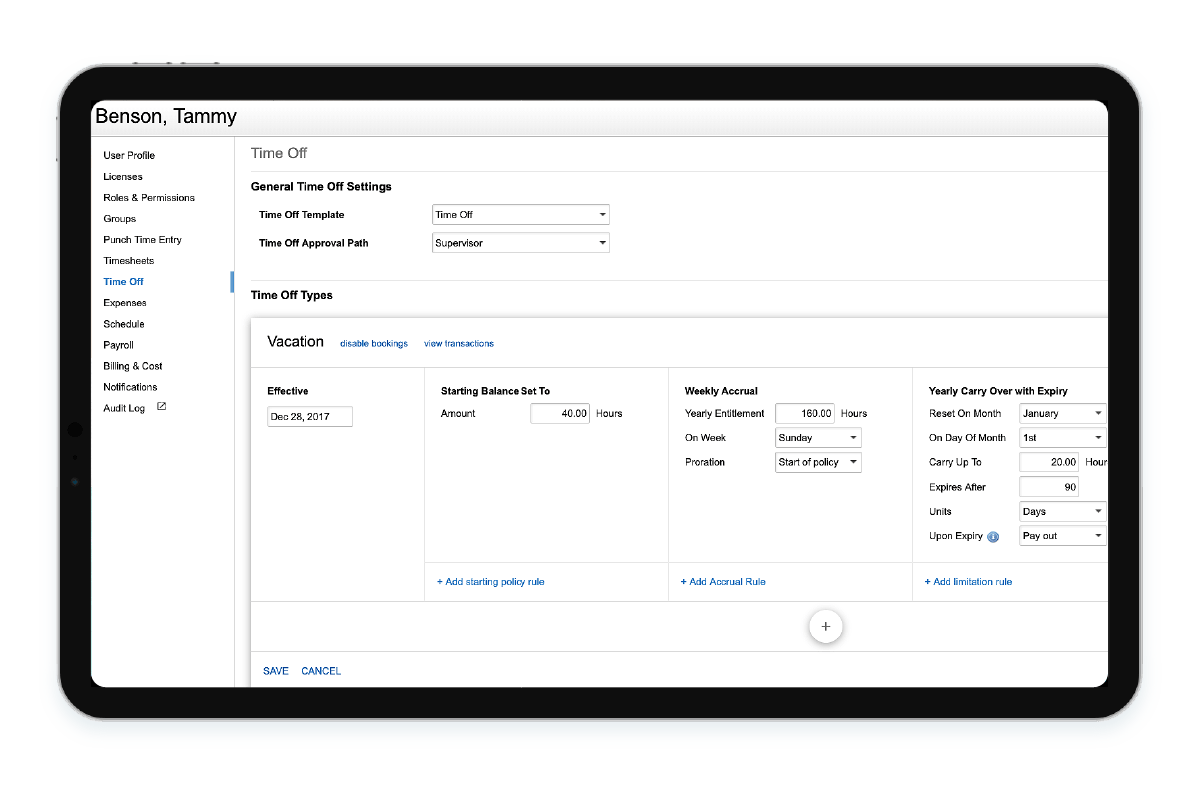Open Roles & Permissions section
This screenshot has width=1200, height=800.
tap(149, 198)
